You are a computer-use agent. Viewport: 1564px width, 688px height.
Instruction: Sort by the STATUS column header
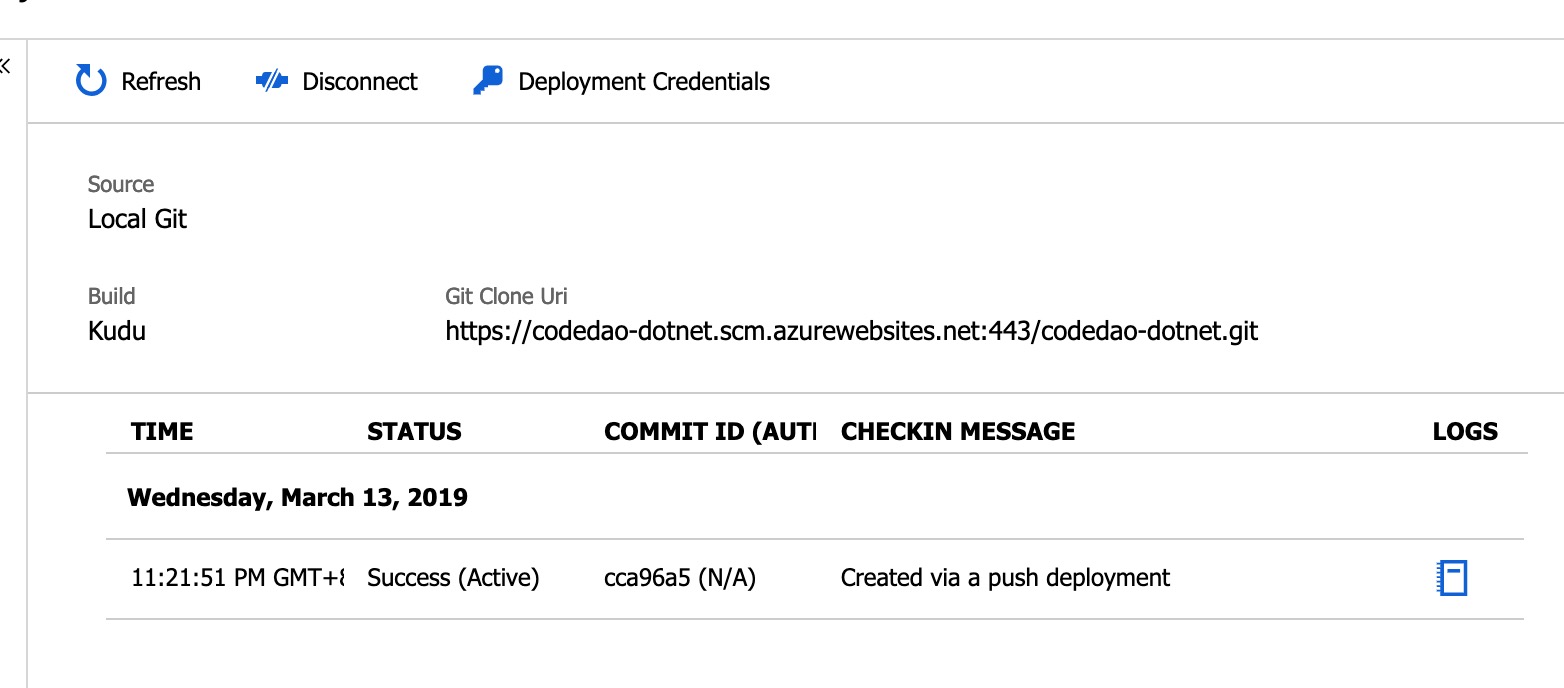click(414, 432)
